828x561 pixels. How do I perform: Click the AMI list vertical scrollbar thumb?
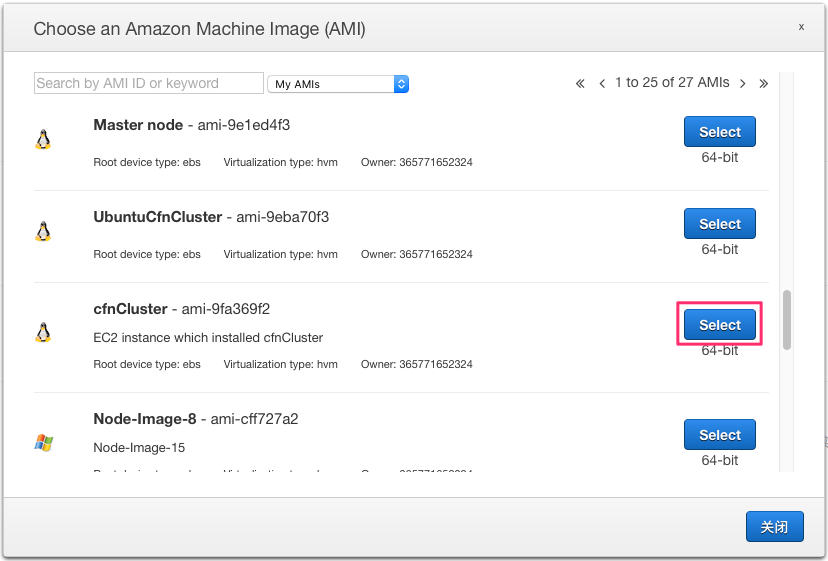787,320
